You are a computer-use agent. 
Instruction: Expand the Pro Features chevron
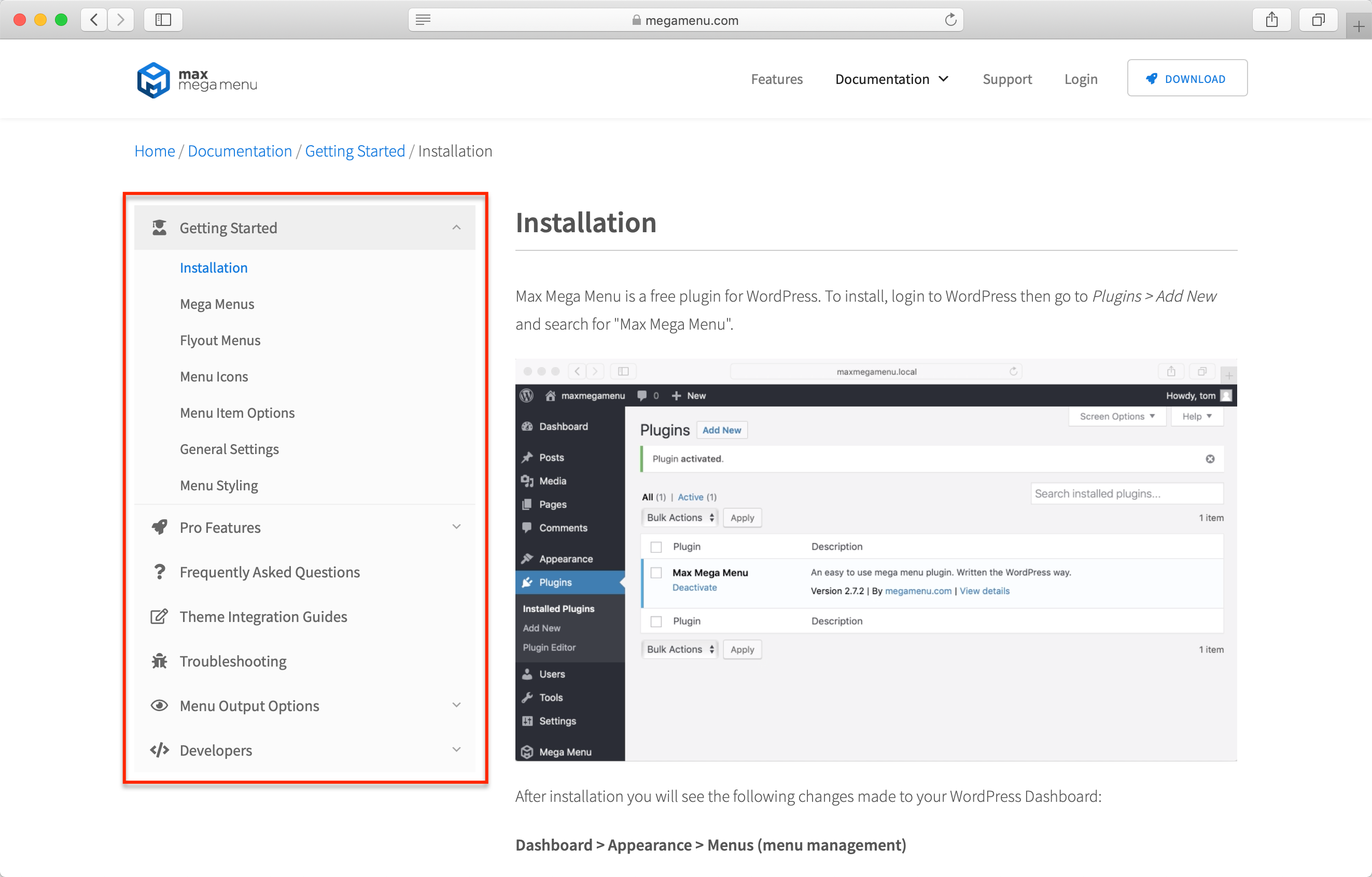(456, 527)
